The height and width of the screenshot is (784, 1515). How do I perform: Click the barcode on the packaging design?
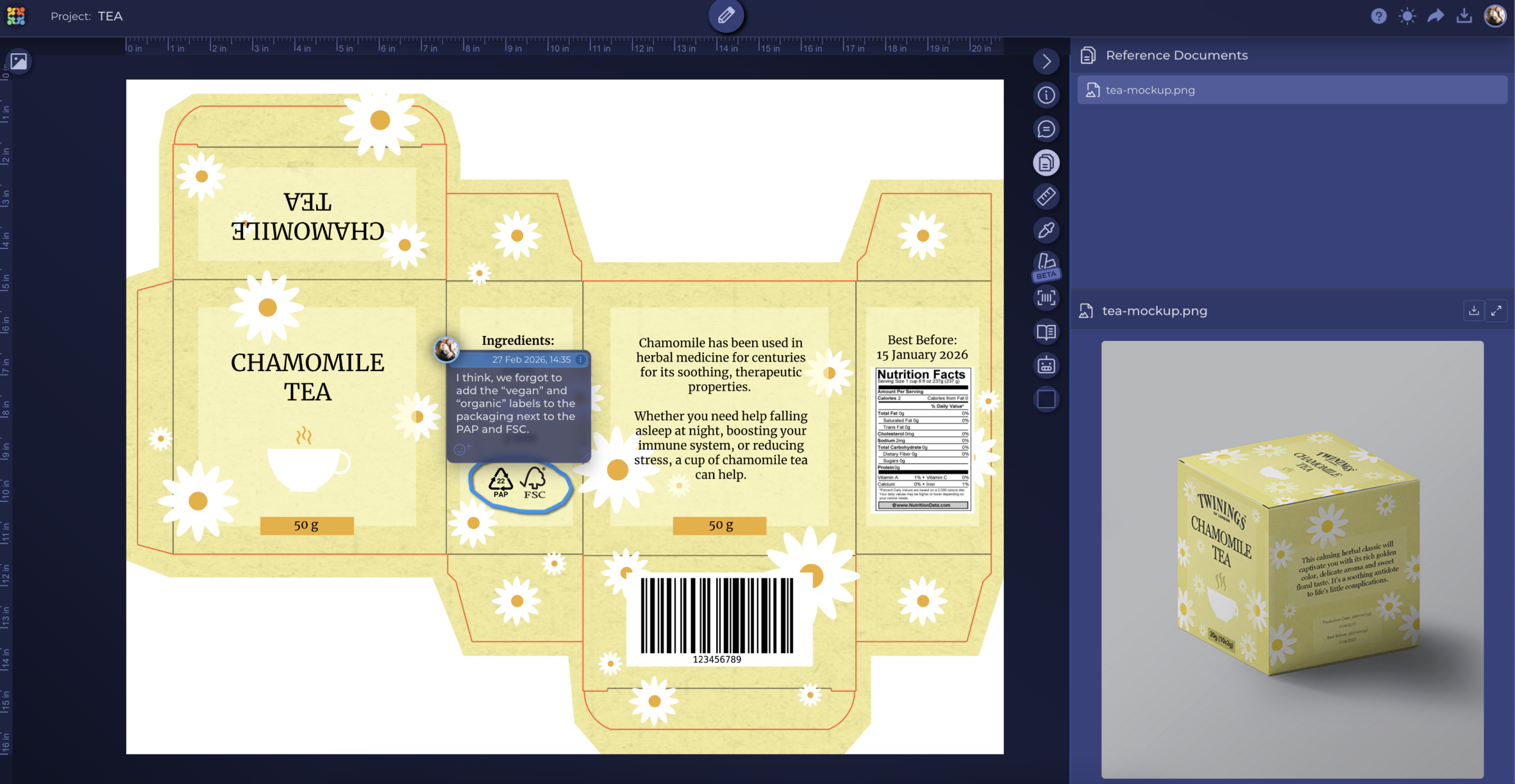(x=718, y=620)
